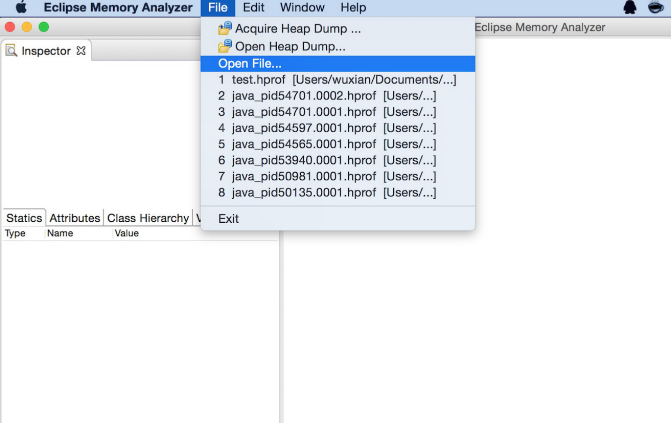Click the red close window button
This screenshot has height=424, width=671.
click(x=10, y=27)
